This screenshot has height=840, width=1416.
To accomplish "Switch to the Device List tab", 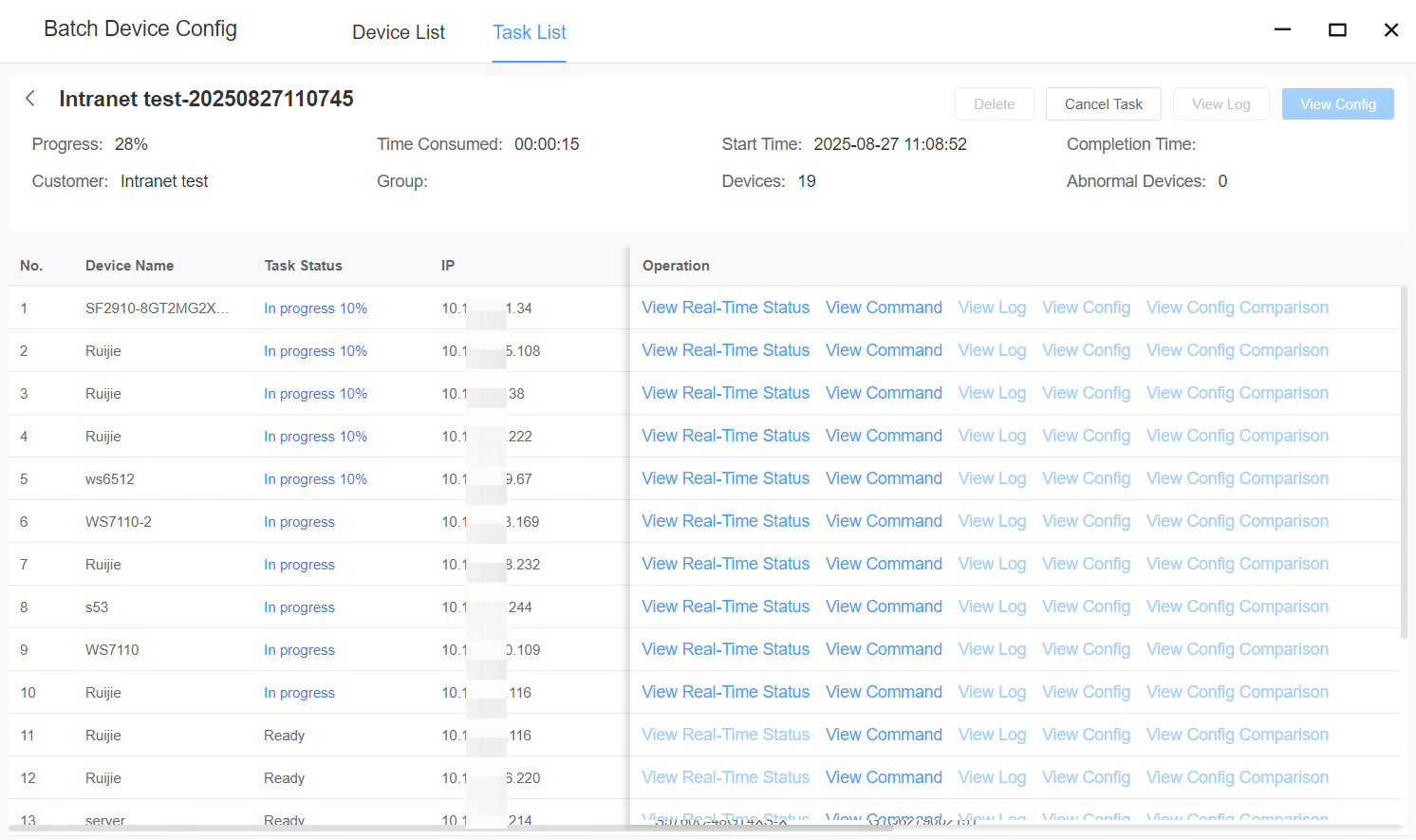I will [399, 32].
